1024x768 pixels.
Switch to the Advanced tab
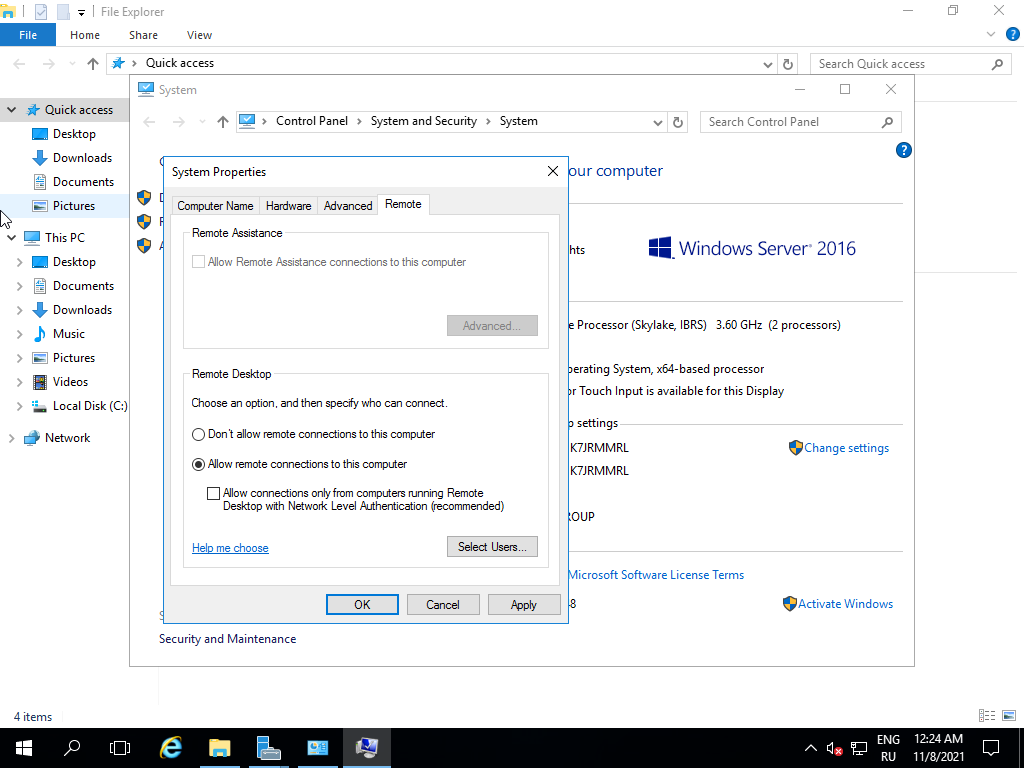click(x=348, y=206)
